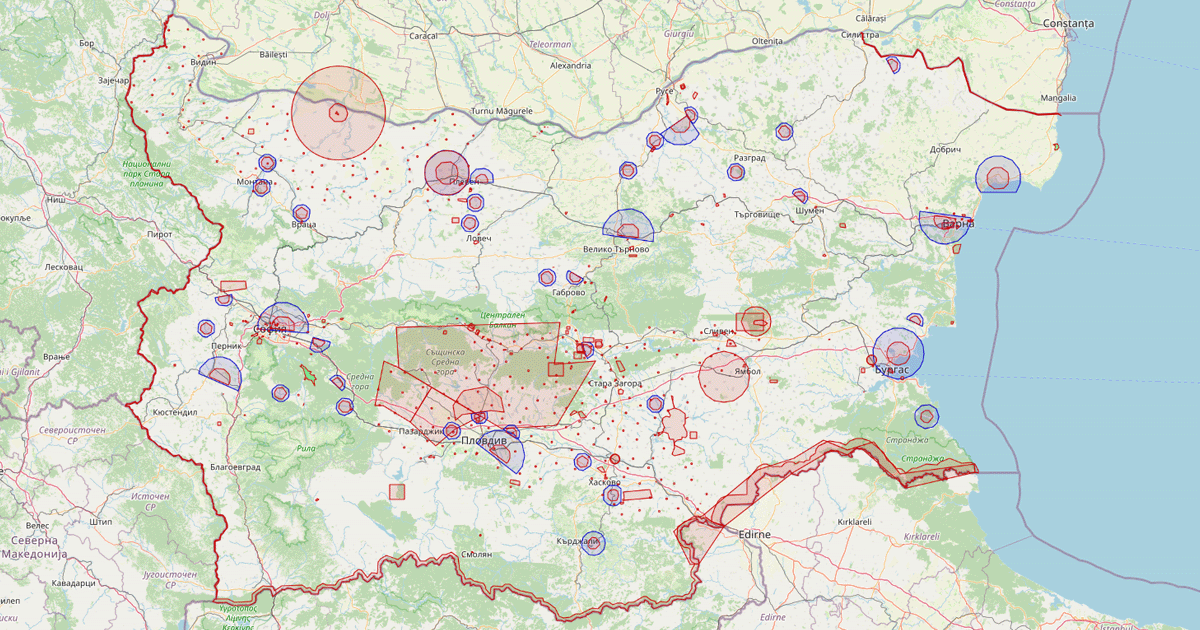1200x630 pixels.
Task: Click the blue circle near Кърджали
Action: pyautogui.click(x=592, y=542)
